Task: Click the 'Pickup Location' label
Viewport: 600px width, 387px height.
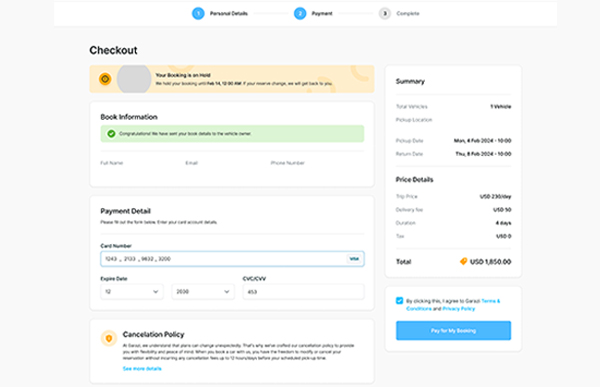Action: click(414, 120)
